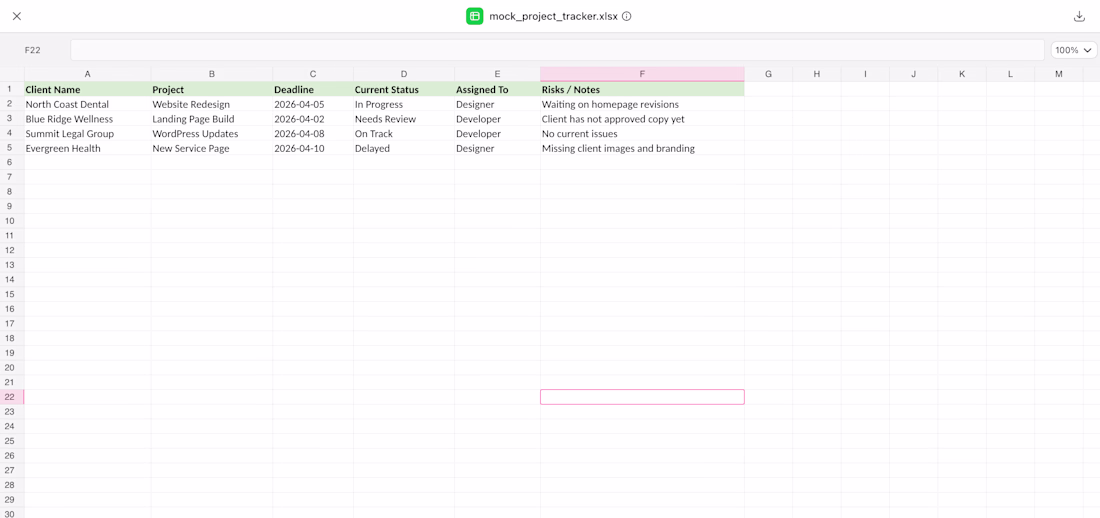Select the 'New Service Page' cell

(x=212, y=148)
